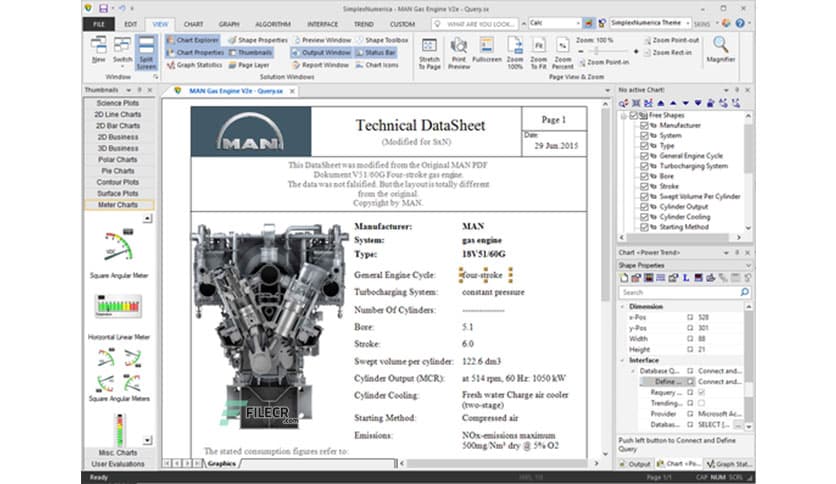
Task: Open the Magnifier tool
Action: pos(720,50)
